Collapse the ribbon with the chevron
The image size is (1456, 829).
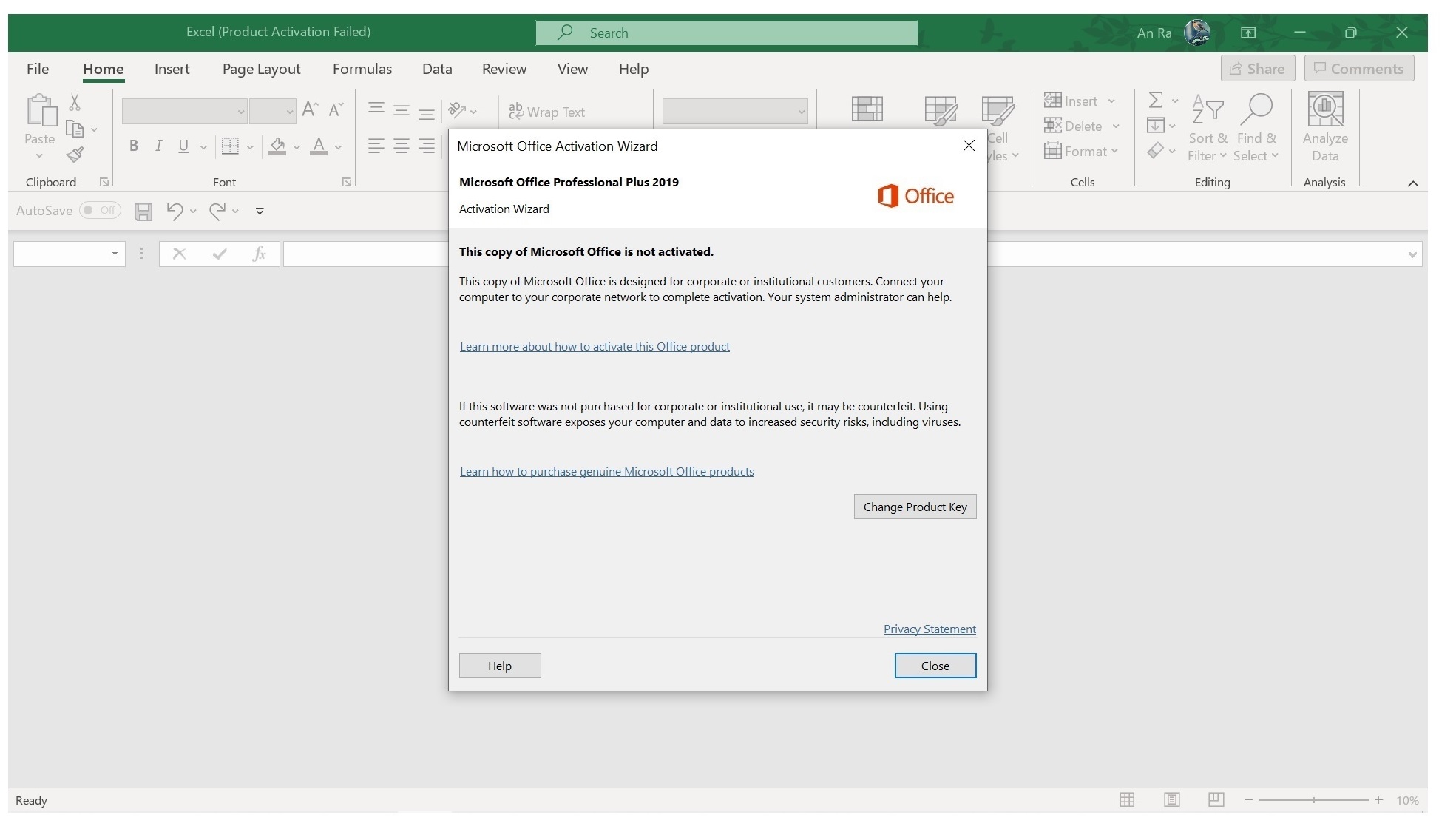click(x=1412, y=183)
